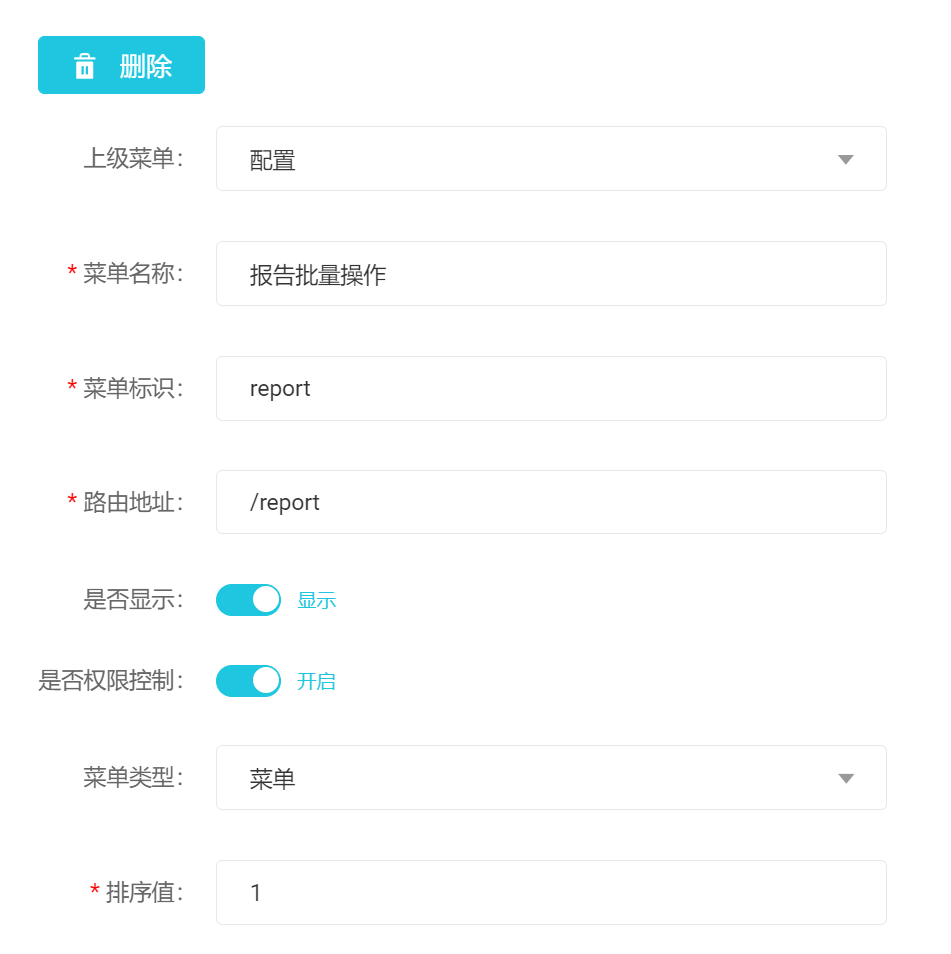Screen dimensions: 951x954
Task: Click the 菜单标识 input containing report
Action: coord(550,388)
